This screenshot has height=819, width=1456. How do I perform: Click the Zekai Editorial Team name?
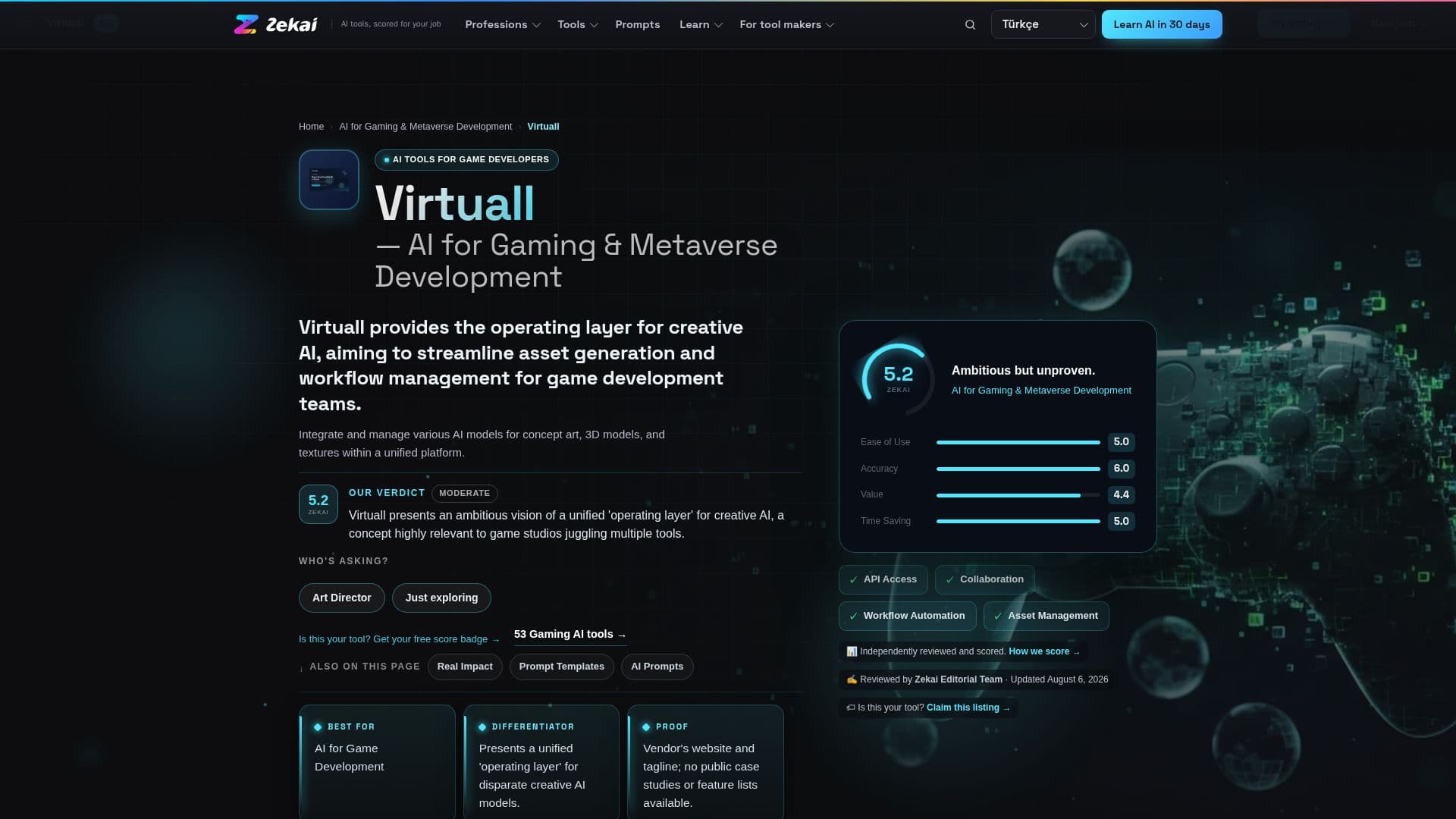pos(958,679)
